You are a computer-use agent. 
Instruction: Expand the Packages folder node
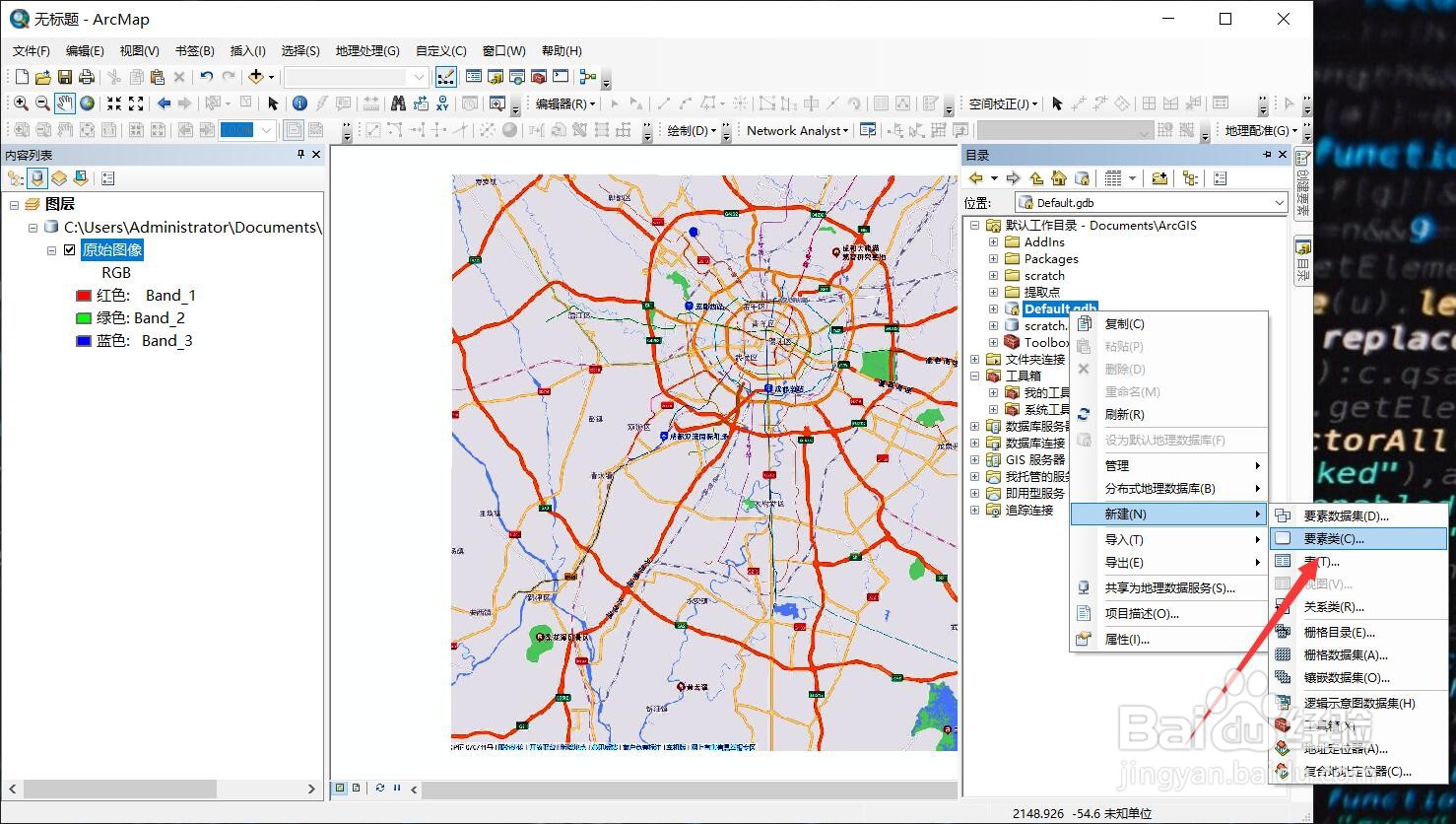[x=993, y=258]
